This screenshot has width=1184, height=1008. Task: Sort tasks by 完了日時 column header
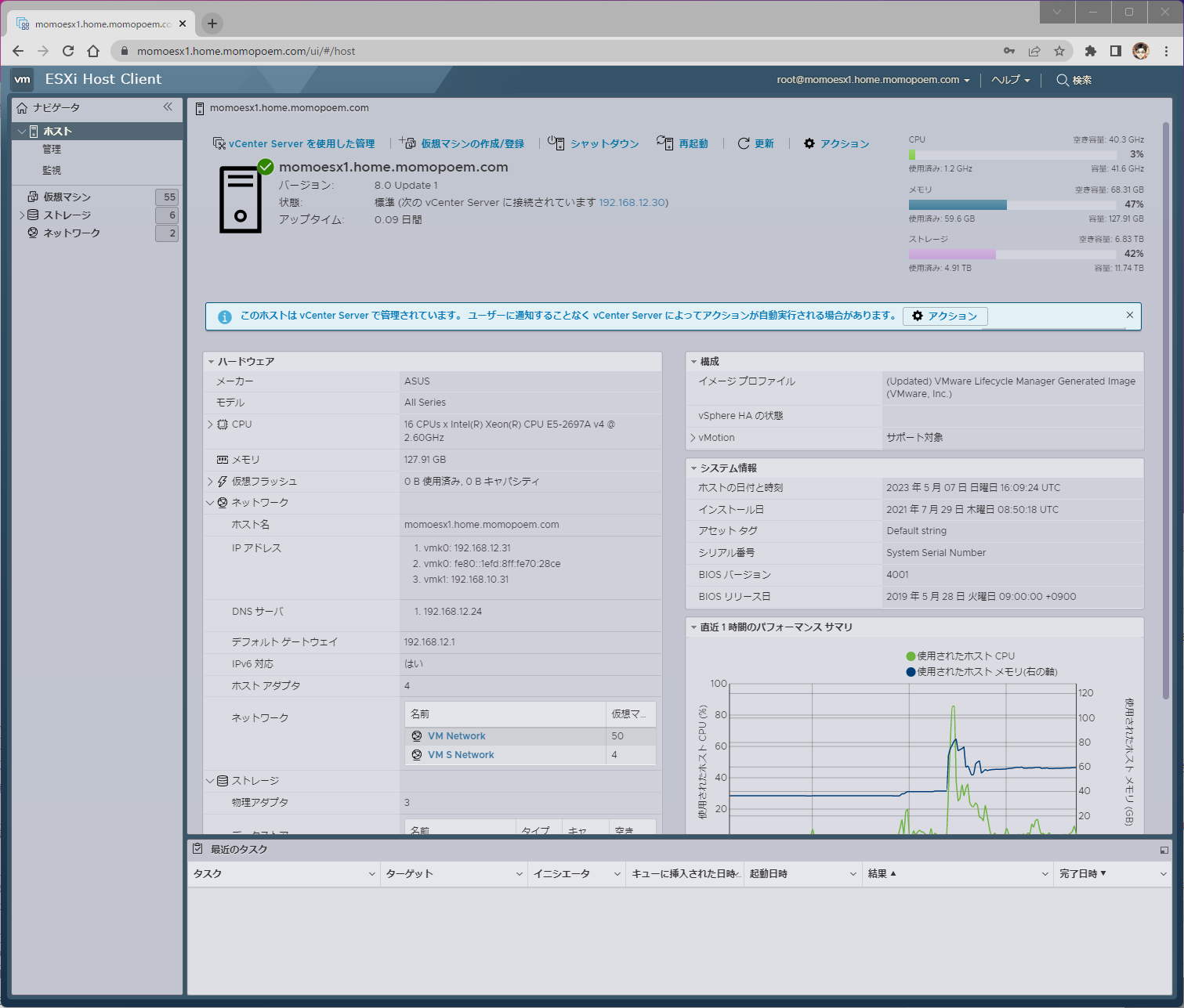(1083, 874)
